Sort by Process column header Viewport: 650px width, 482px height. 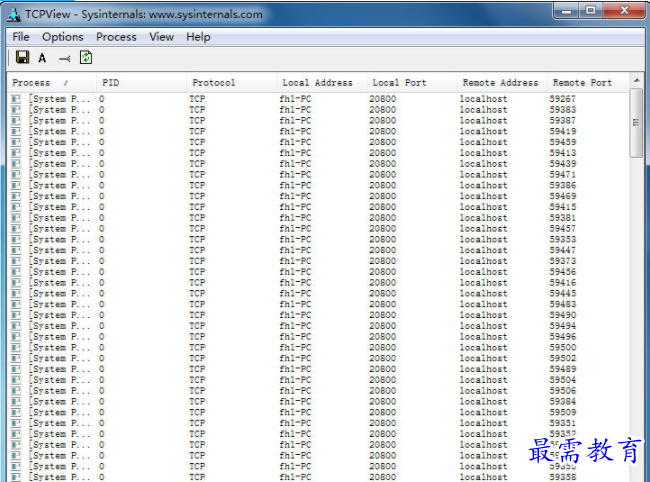click(51, 82)
